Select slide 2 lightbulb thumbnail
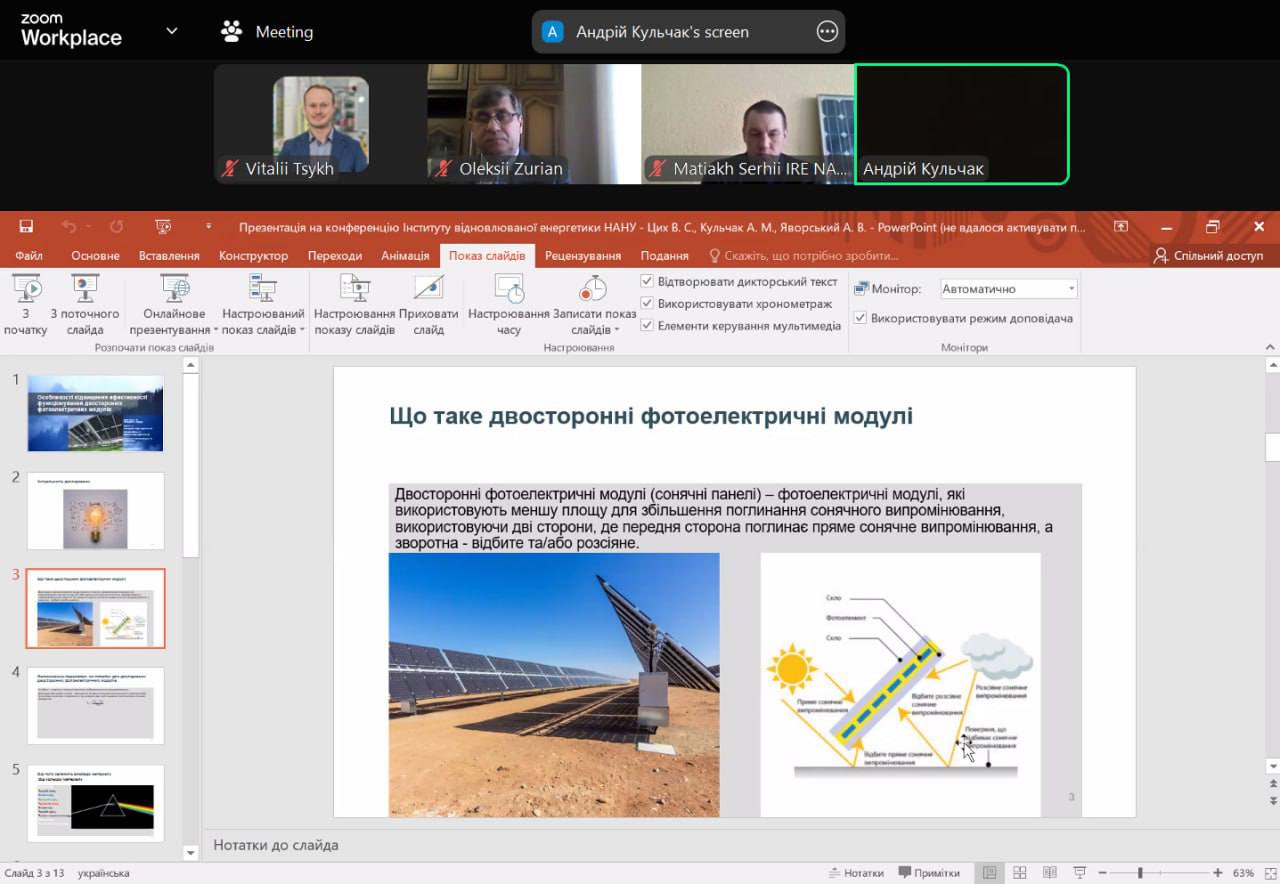 point(95,511)
